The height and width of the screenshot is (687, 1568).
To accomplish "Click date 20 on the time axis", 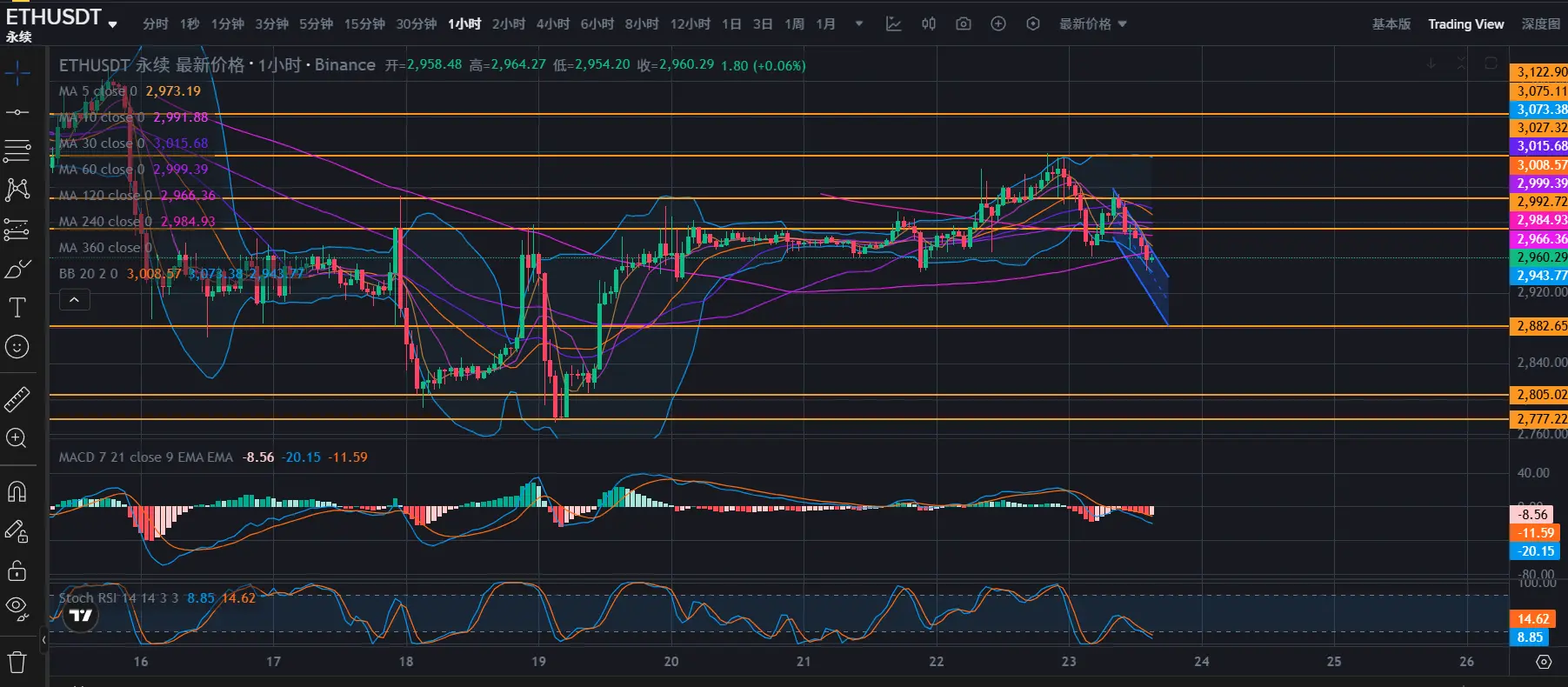I will pyautogui.click(x=671, y=662).
